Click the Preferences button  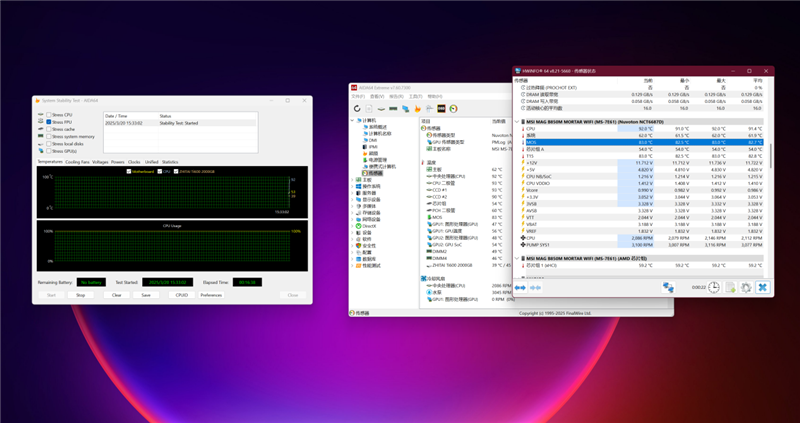click(211, 295)
